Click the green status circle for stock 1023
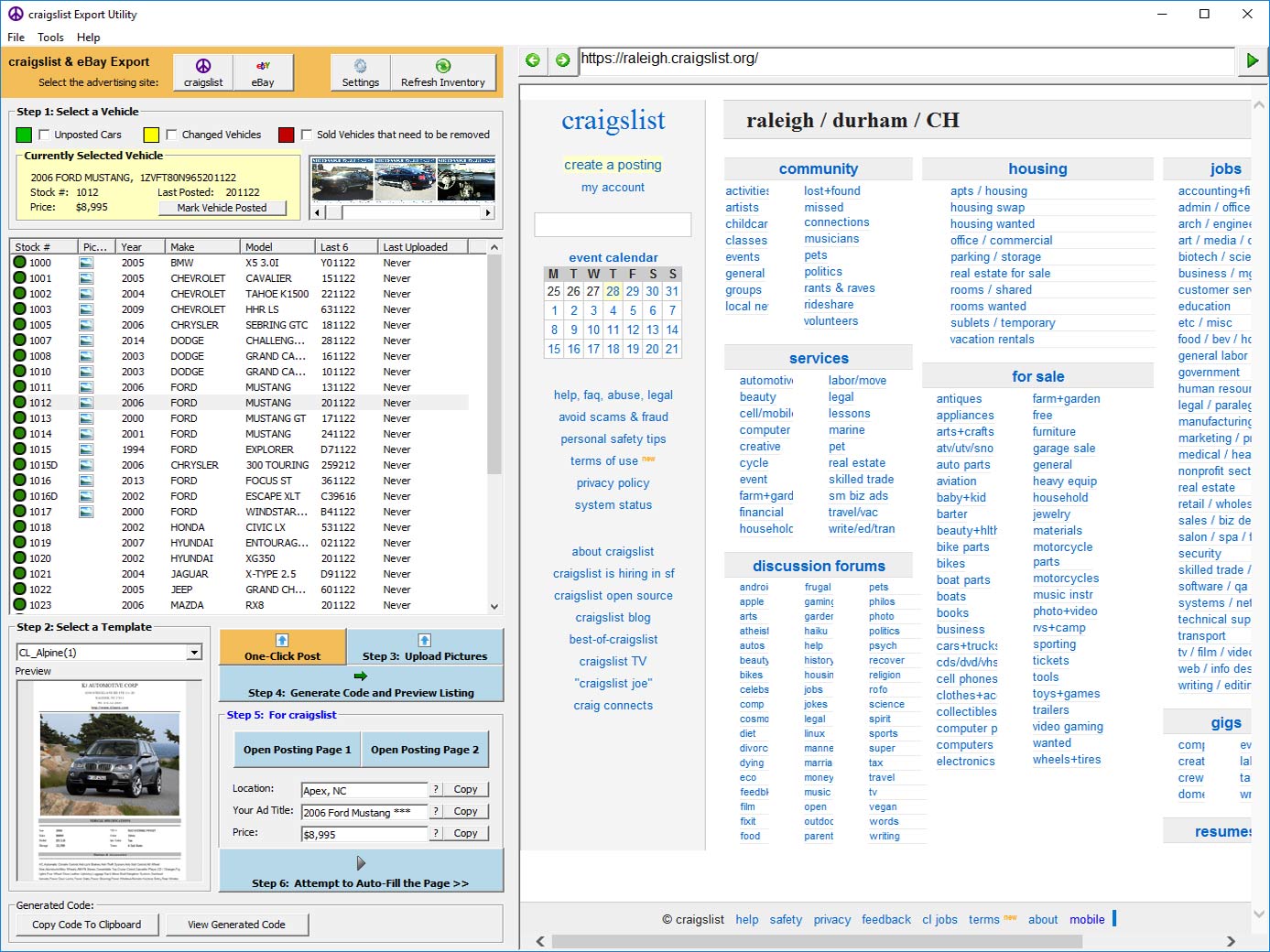Viewport: 1270px width, 952px height. pyautogui.click(x=19, y=605)
